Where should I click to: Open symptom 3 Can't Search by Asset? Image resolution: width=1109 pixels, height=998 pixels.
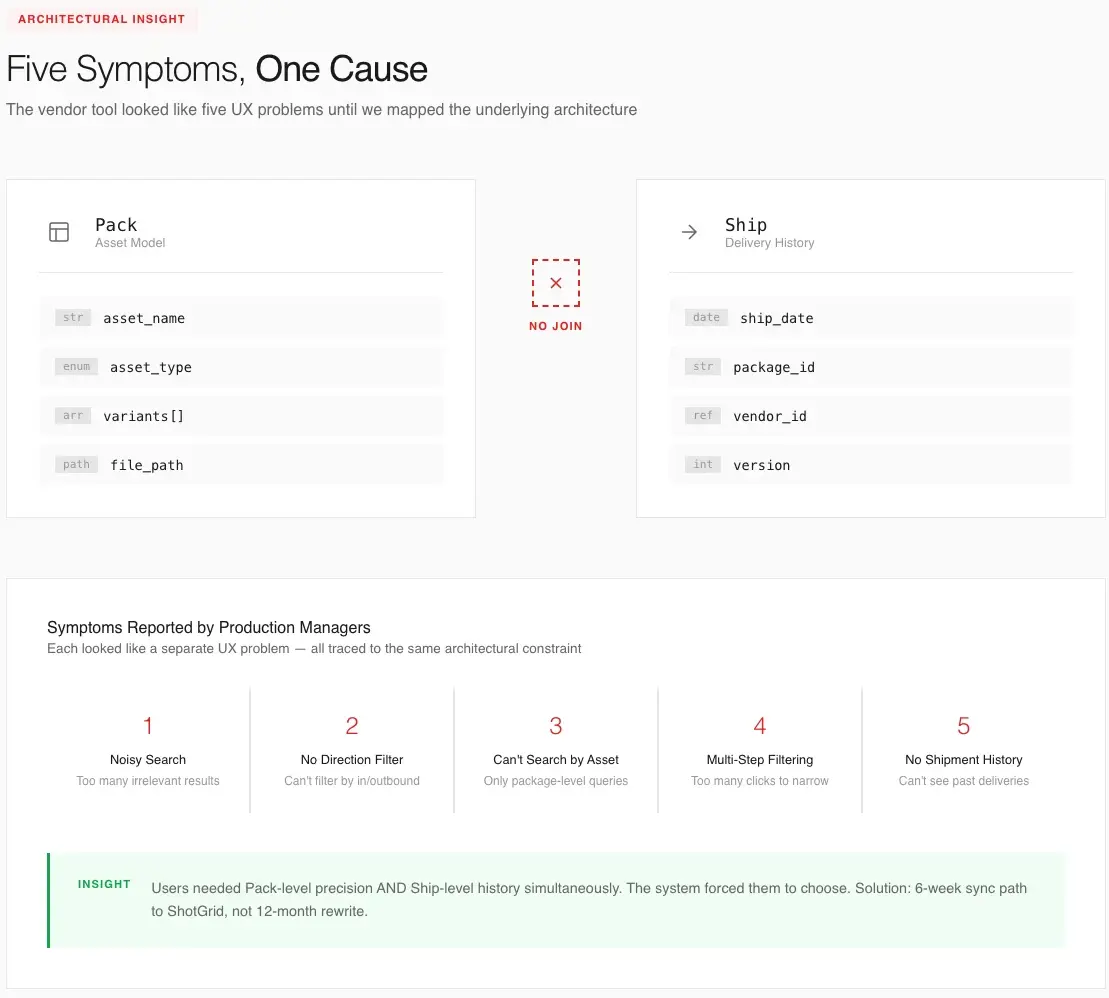click(x=556, y=751)
